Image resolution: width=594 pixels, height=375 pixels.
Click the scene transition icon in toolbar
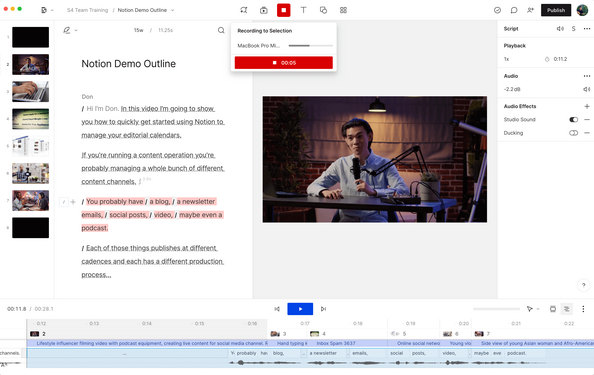[x=244, y=10]
